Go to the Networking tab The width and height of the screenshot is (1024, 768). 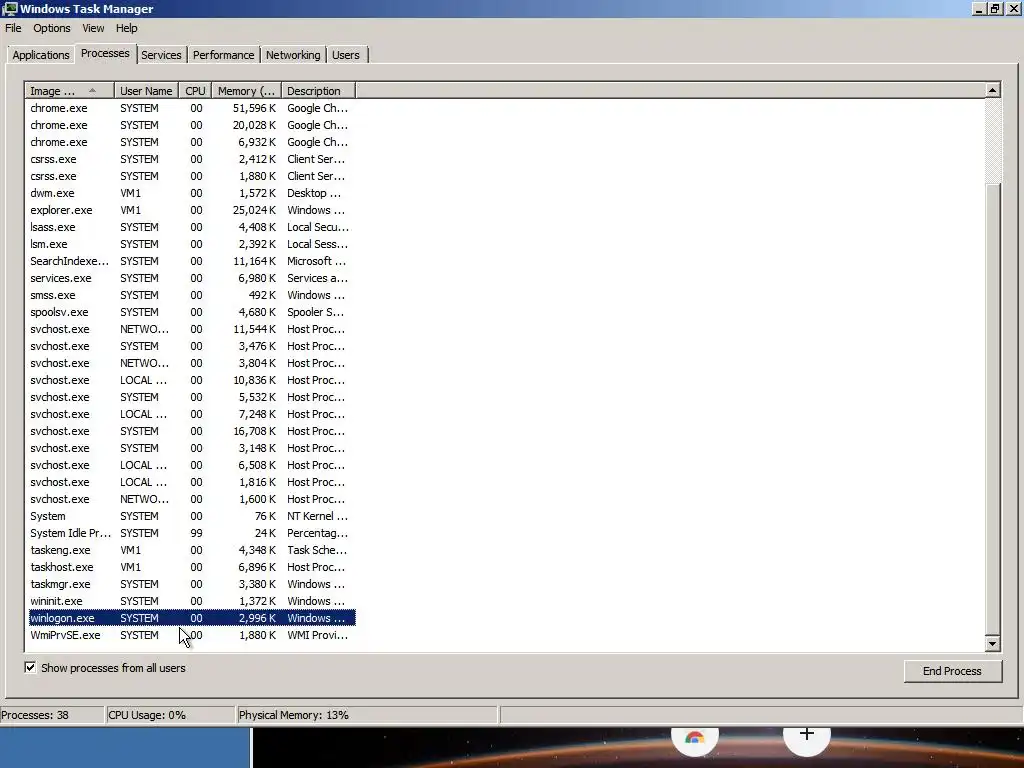point(293,55)
